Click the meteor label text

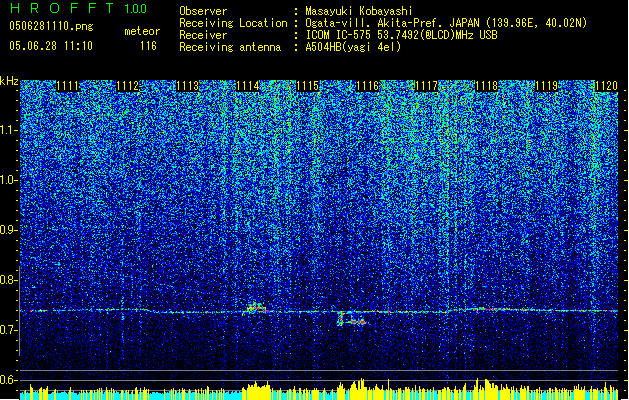(x=142, y=31)
